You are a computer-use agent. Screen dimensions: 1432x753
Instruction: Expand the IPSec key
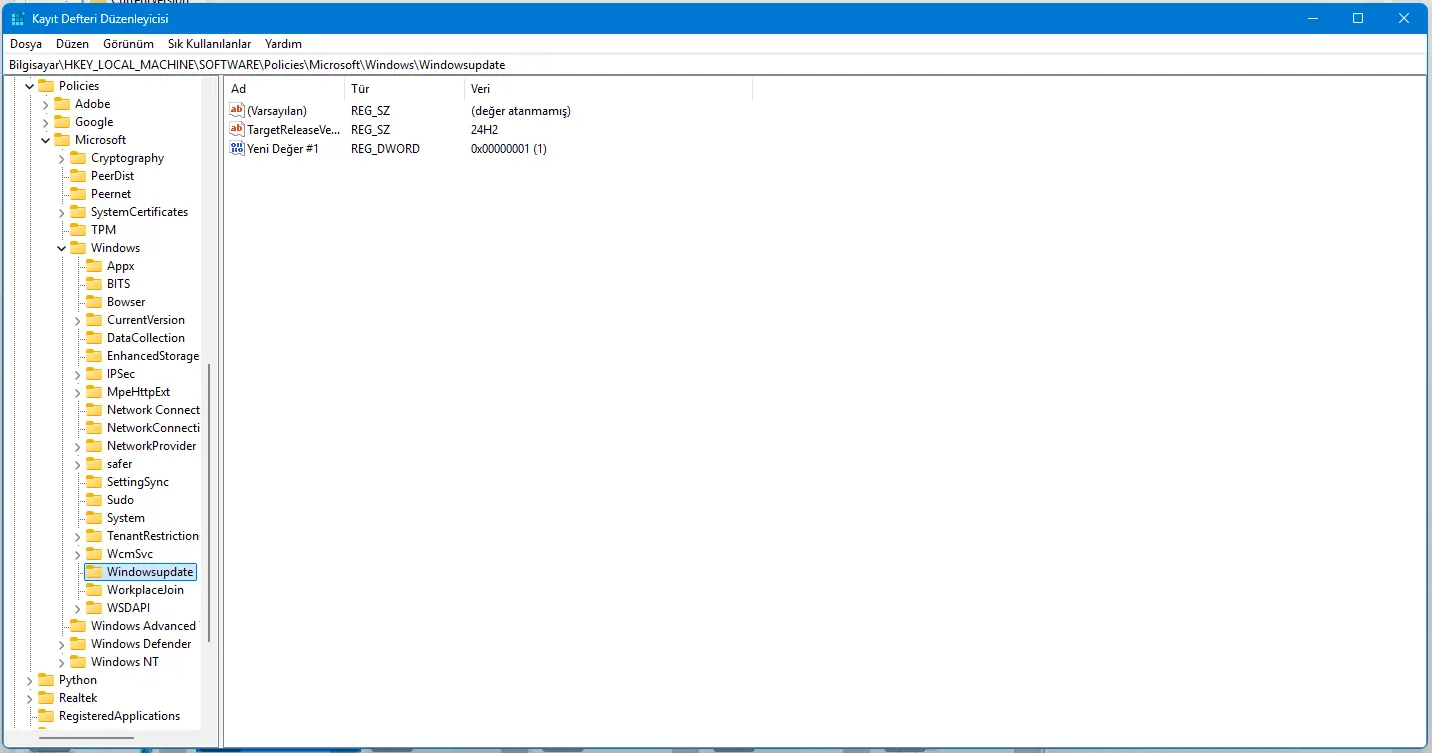click(x=78, y=374)
